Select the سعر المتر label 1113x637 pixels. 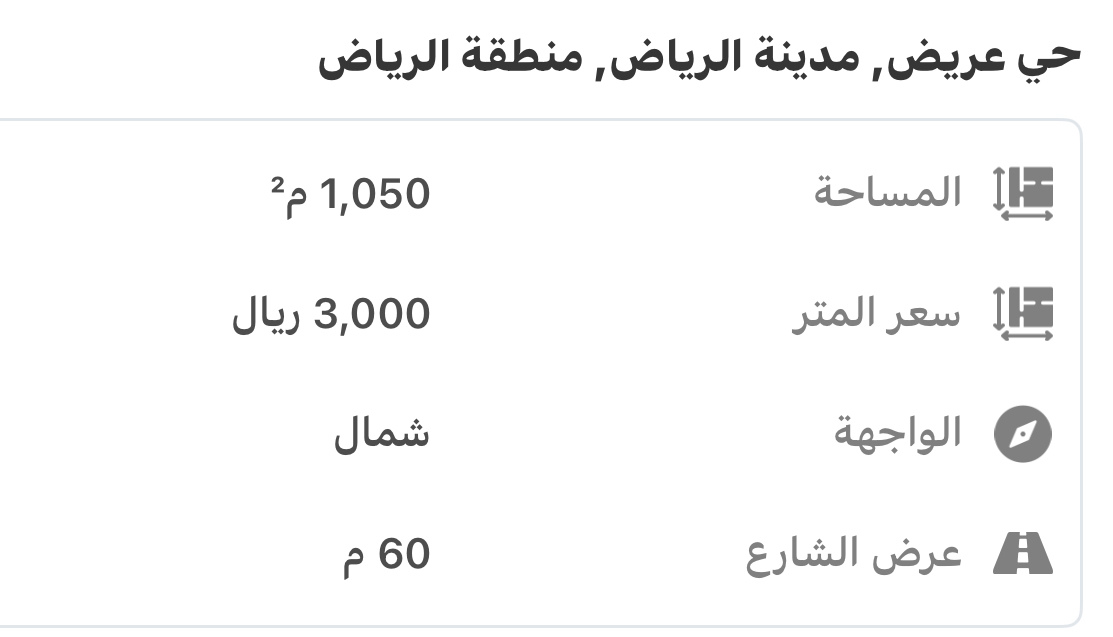coord(877,314)
